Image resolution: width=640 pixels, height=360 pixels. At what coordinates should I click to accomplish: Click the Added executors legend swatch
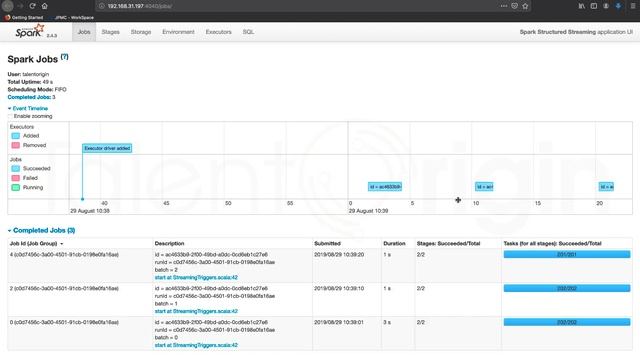coord(16,136)
